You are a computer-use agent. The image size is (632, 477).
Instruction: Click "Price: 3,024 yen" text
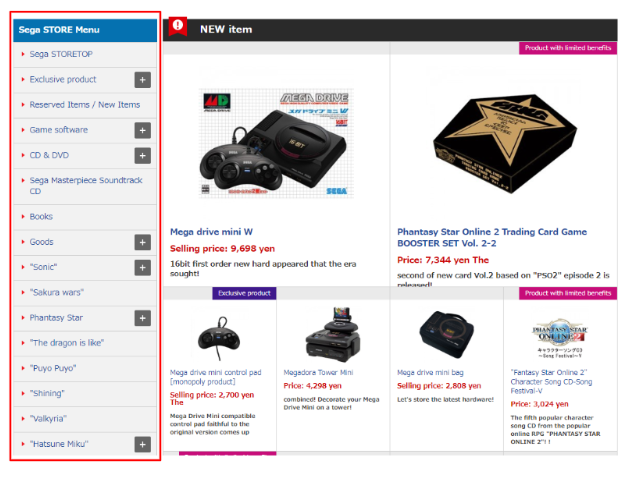coord(540,404)
